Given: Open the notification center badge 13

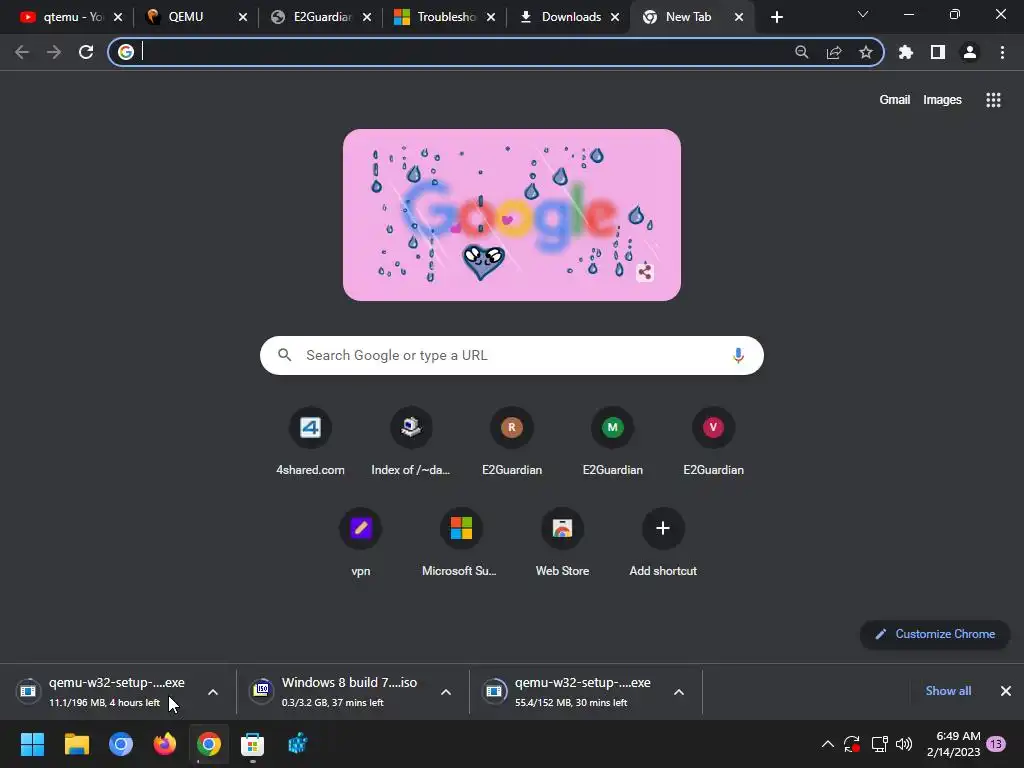Looking at the screenshot, I should pyautogui.click(x=996, y=744).
